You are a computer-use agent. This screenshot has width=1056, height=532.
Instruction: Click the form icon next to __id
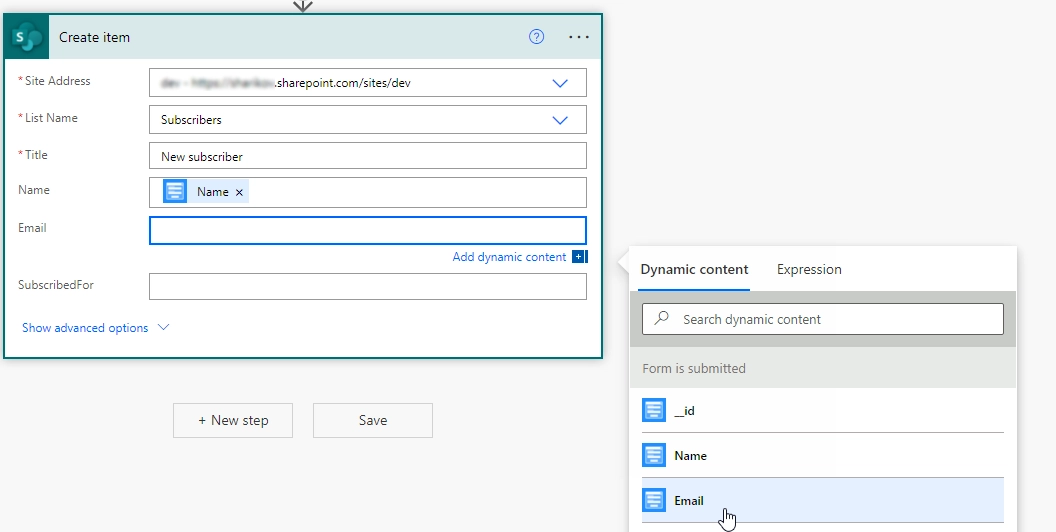(x=654, y=410)
